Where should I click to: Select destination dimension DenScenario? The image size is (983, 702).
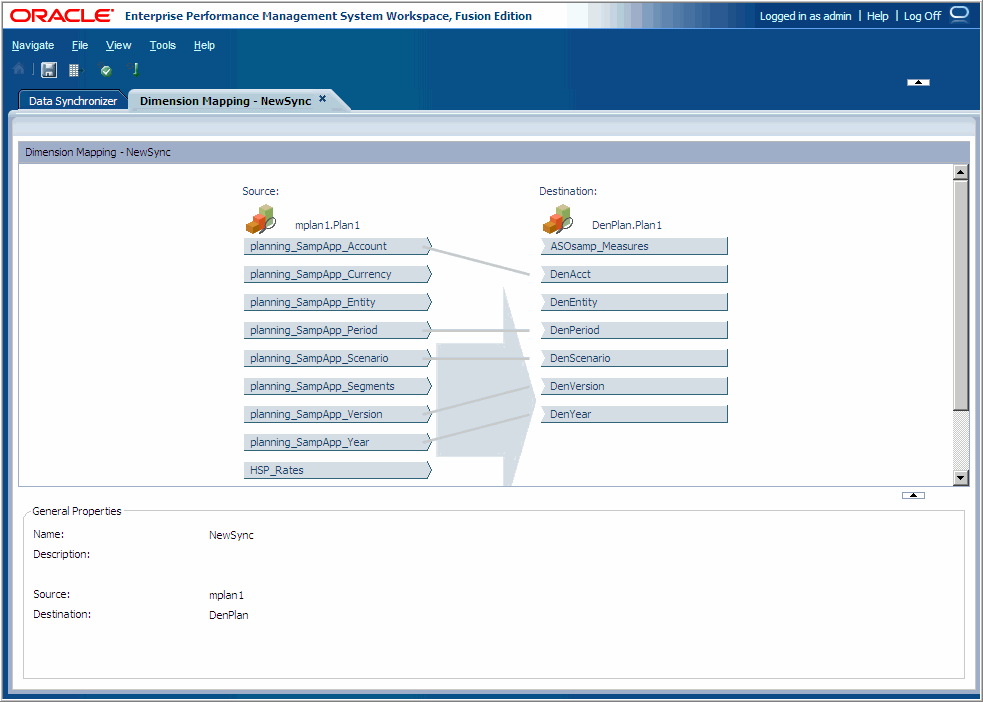click(634, 358)
